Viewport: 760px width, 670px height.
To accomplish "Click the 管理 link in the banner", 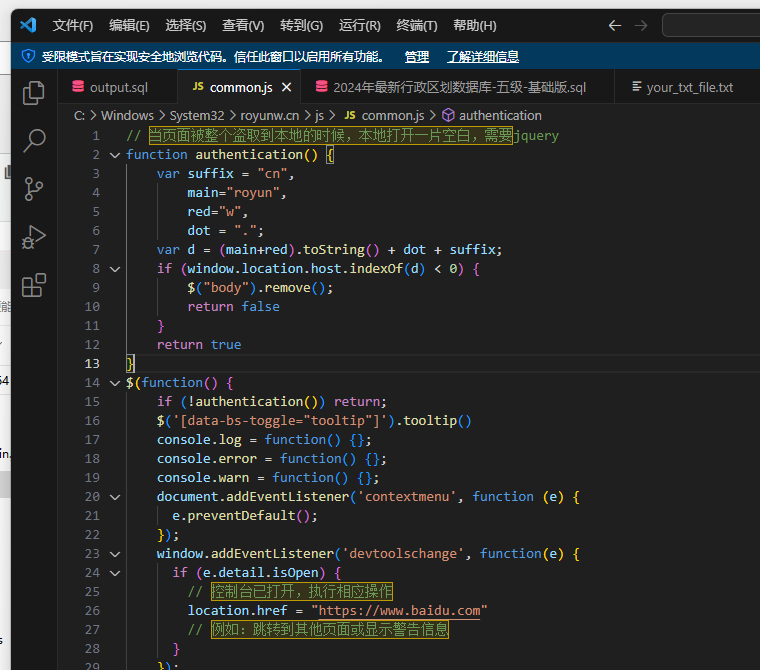I will (417, 57).
